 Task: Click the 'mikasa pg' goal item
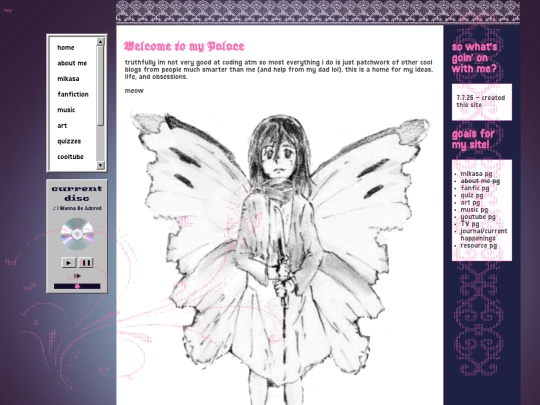476,174
